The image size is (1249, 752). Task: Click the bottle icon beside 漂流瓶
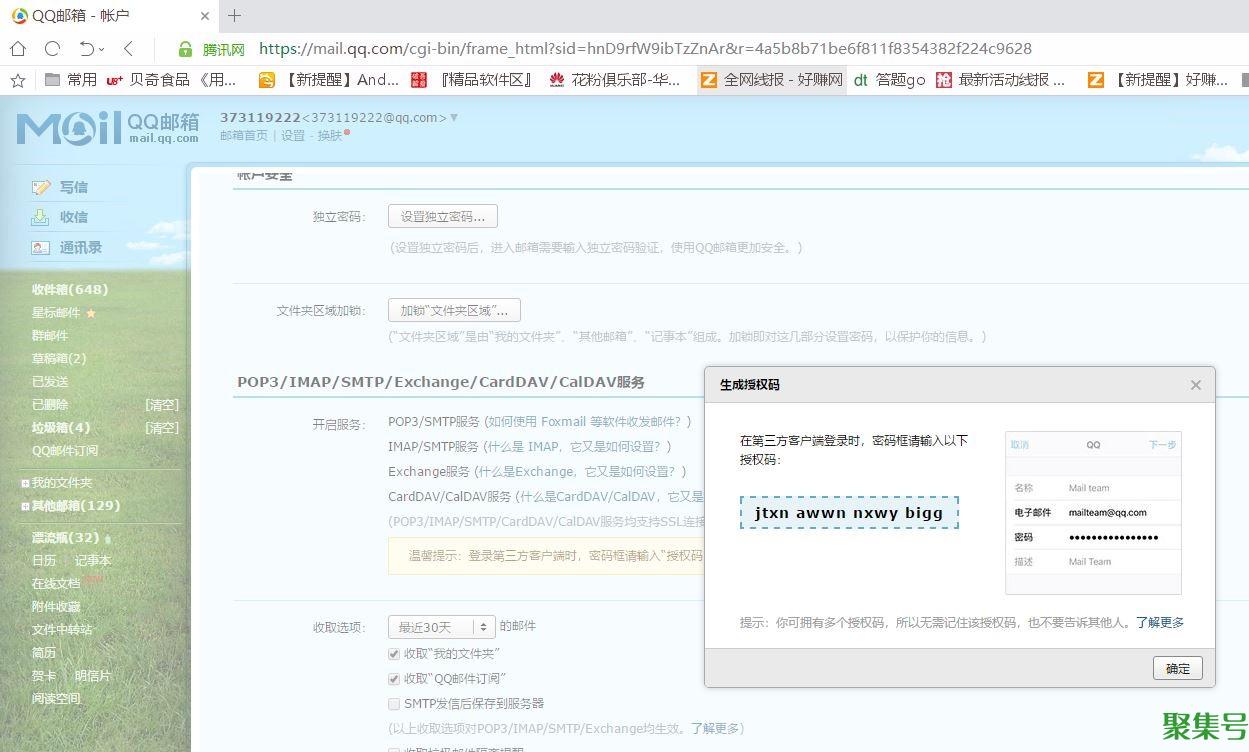pos(107,539)
